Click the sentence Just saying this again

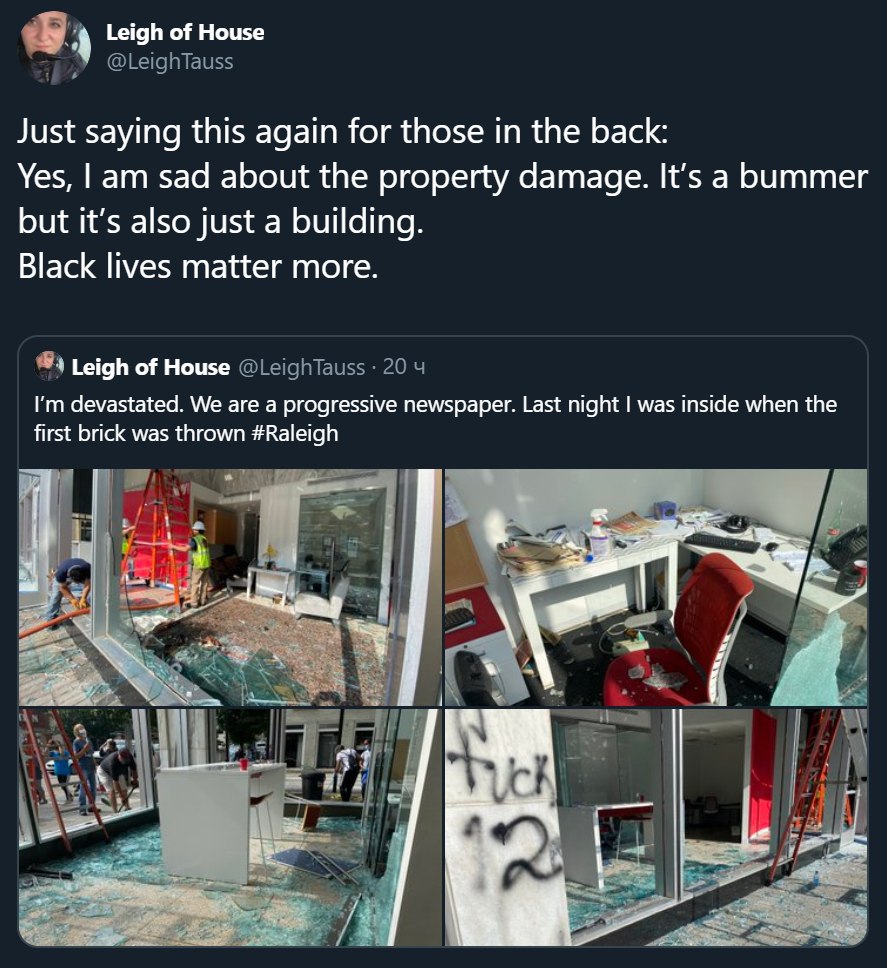coord(343,131)
